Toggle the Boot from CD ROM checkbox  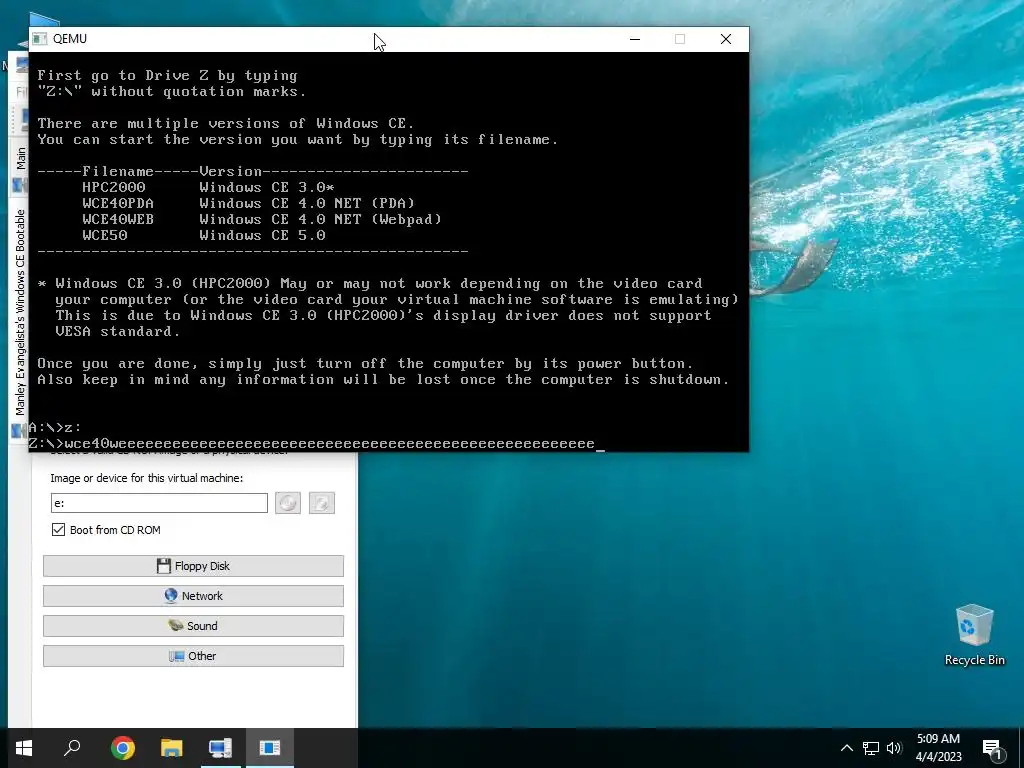coord(58,530)
